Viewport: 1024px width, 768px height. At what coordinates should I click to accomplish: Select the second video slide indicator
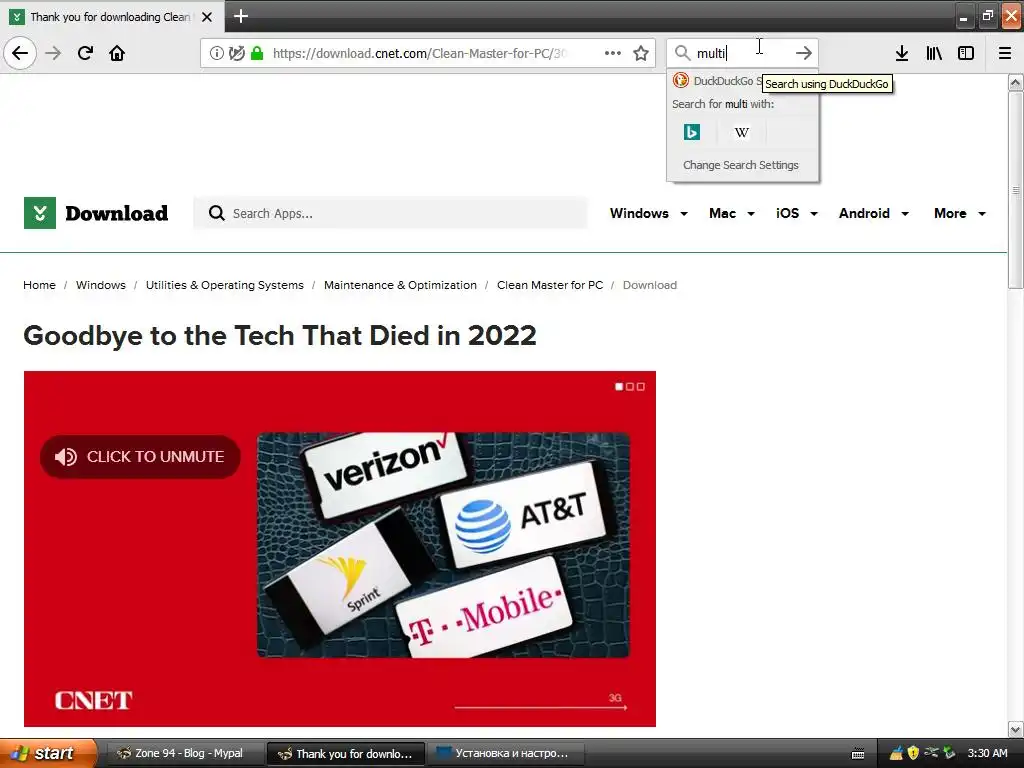point(630,387)
